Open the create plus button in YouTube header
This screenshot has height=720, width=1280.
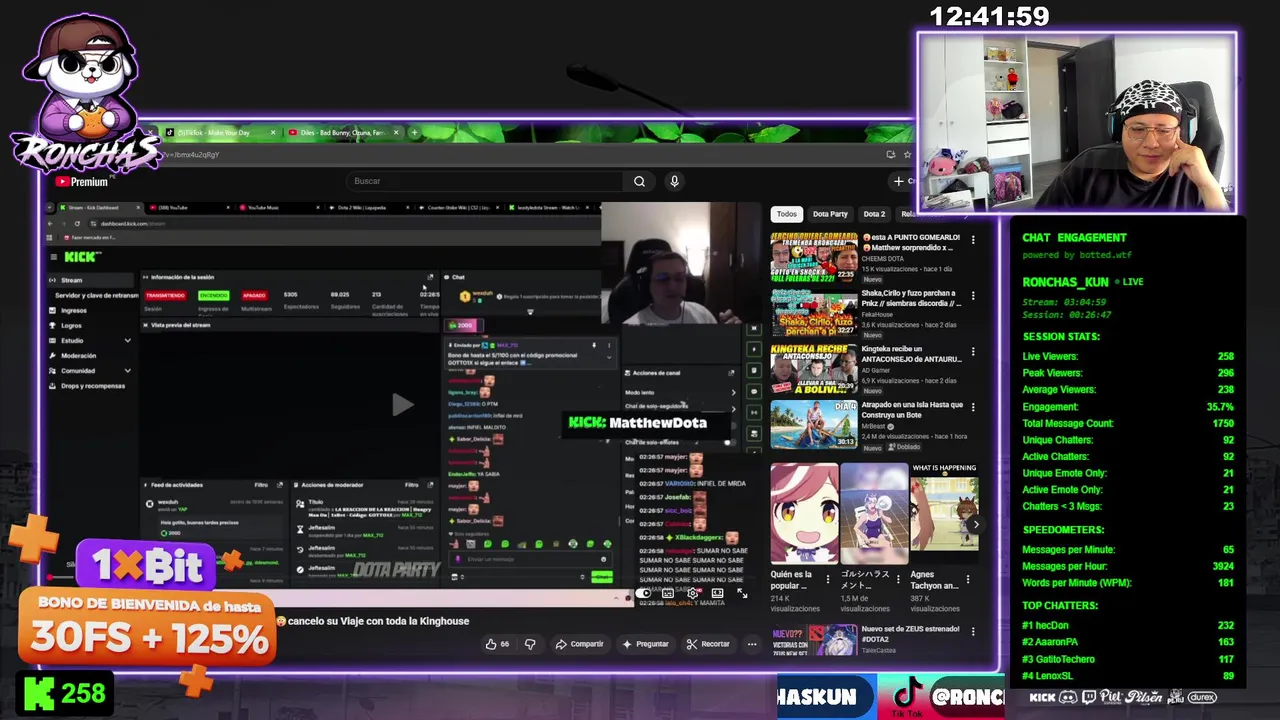899,181
